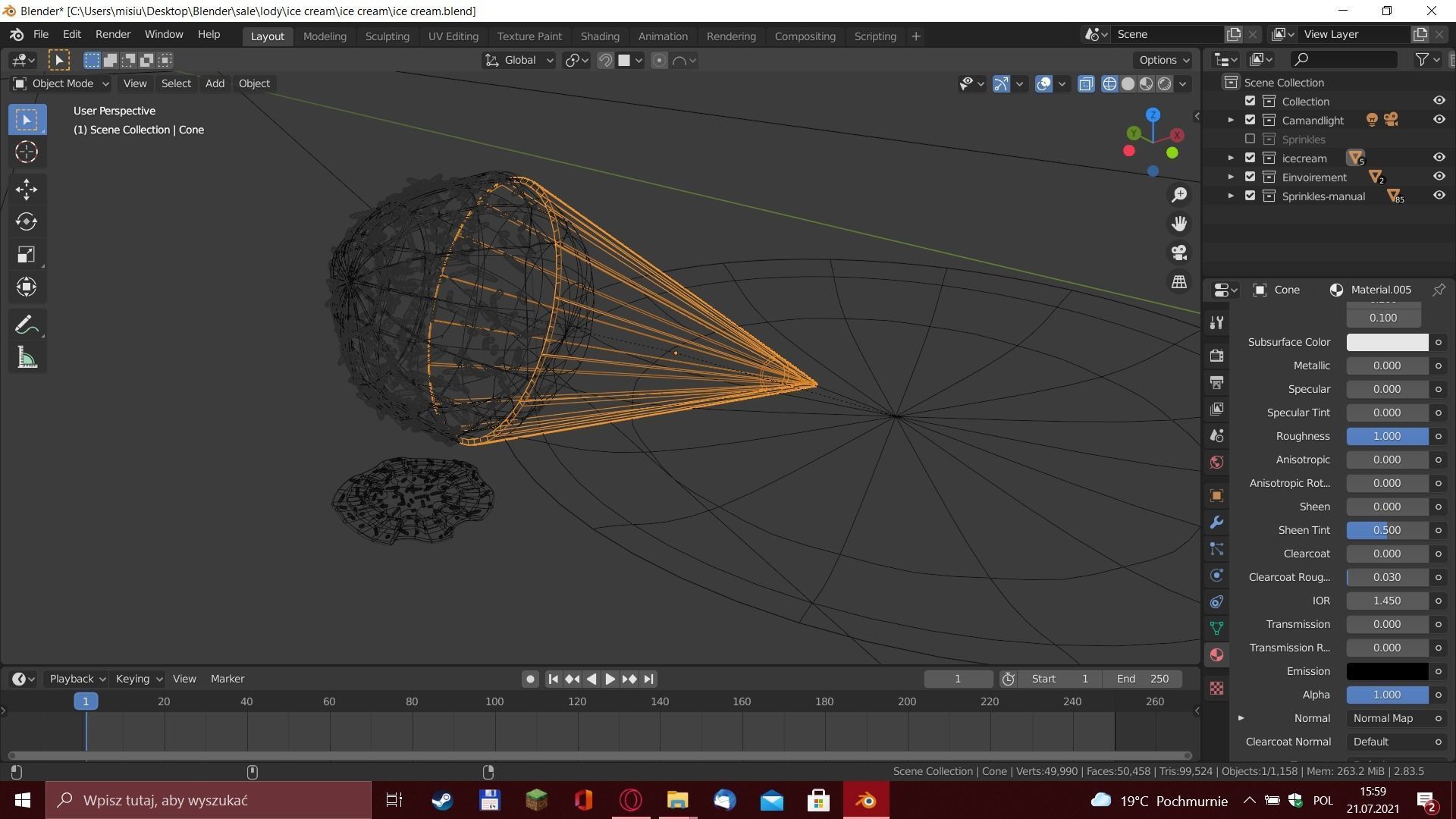Viewport: 1456px width, 819px height.
Task: Select the Scale tool
Action: (x=27, y=254)
